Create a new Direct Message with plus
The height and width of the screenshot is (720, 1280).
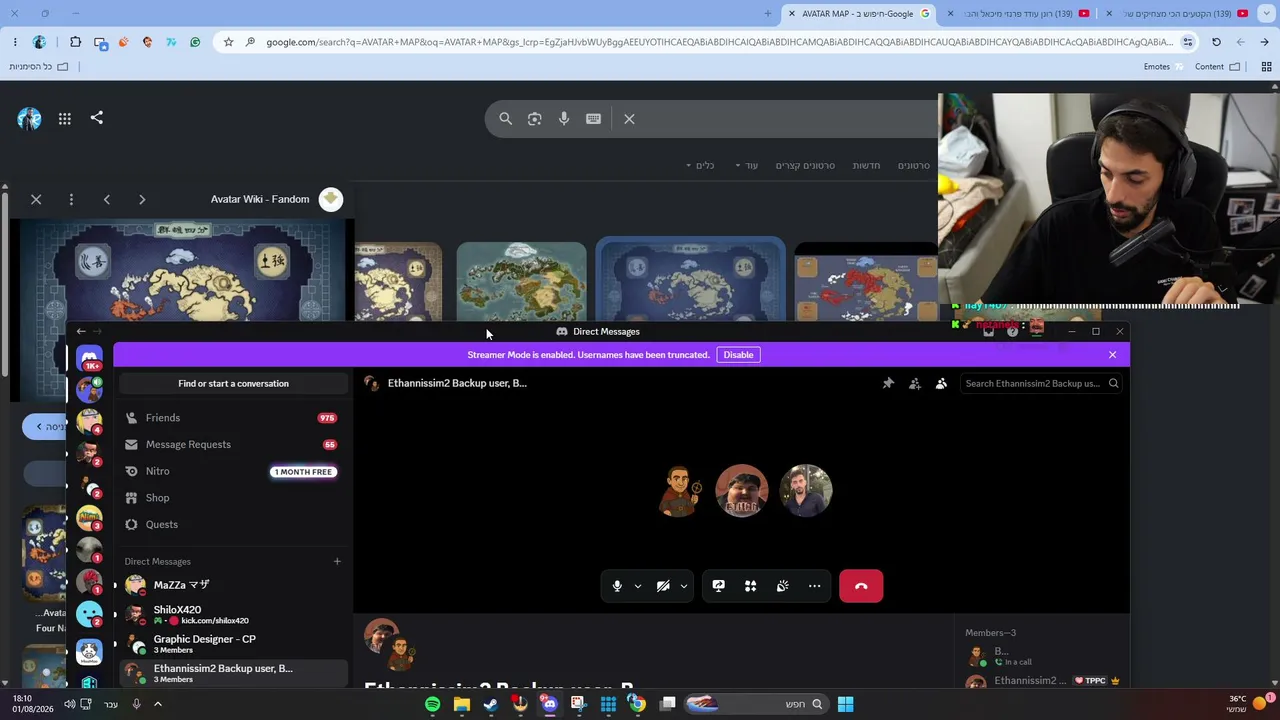[x=337, y=562]
